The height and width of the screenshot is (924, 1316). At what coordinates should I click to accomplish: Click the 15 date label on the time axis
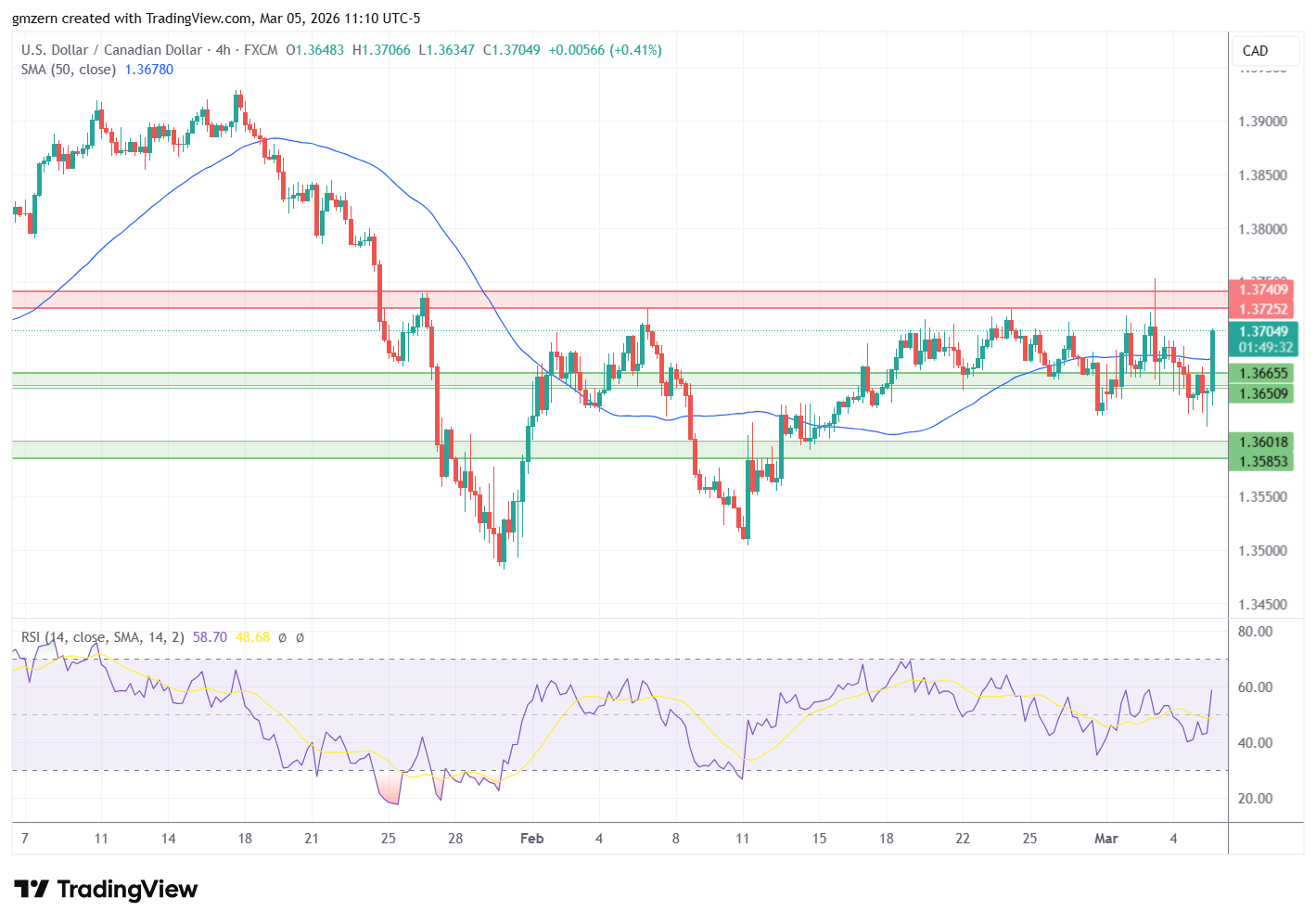point(819,839)
